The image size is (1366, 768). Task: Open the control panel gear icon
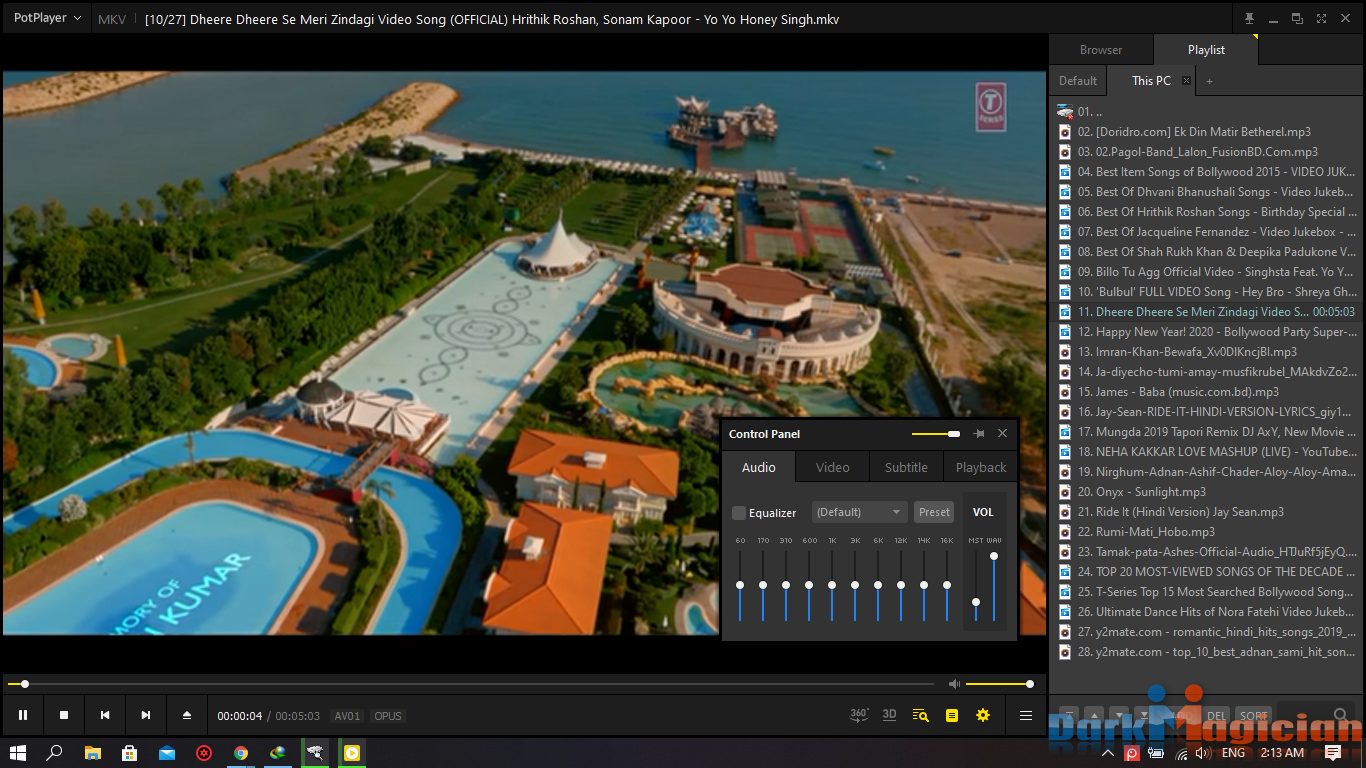pos(983,715)
